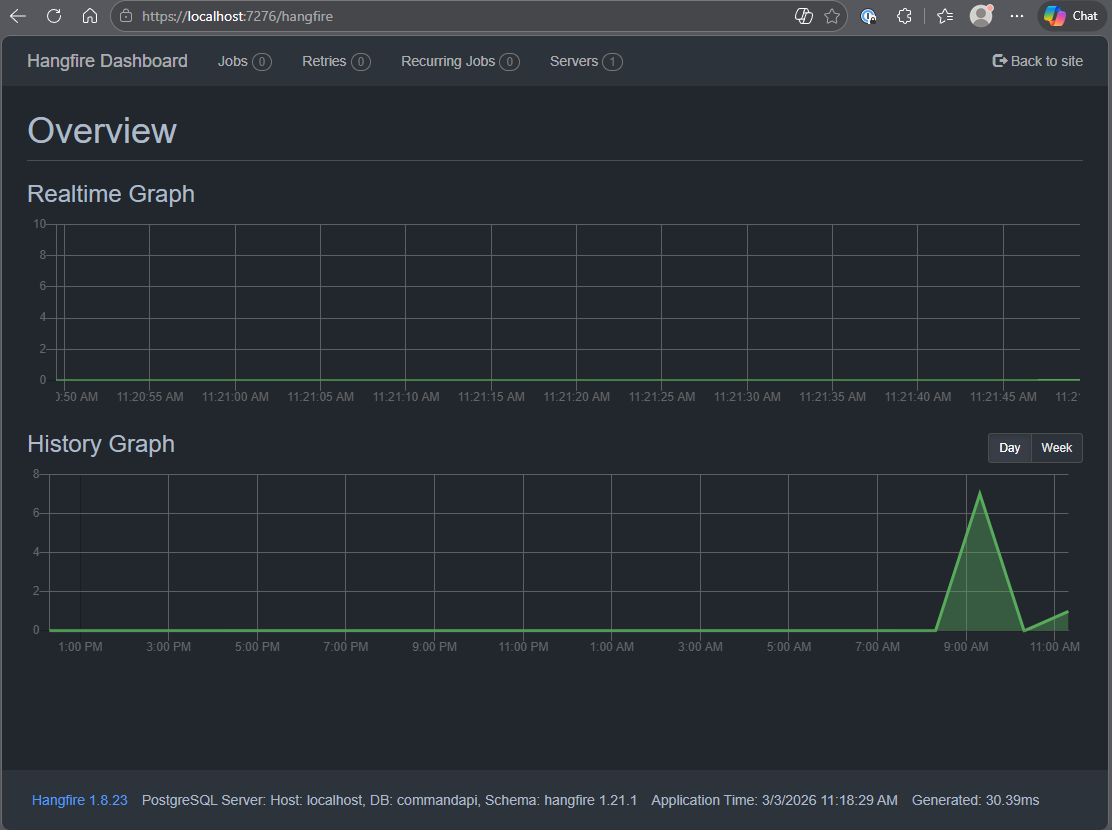1112x830 pixels.
Task: Refresh the Hangfire dashboard page
Action: (53, 16)
